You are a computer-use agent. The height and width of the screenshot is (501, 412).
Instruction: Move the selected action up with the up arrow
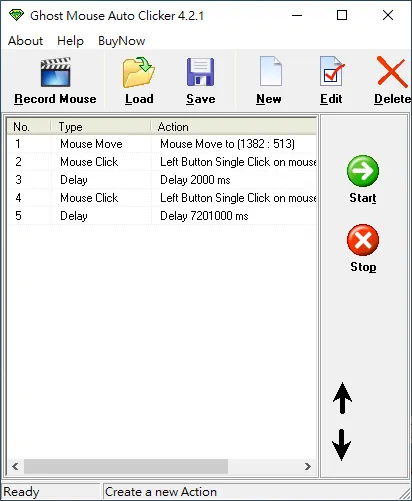point(342,398)
